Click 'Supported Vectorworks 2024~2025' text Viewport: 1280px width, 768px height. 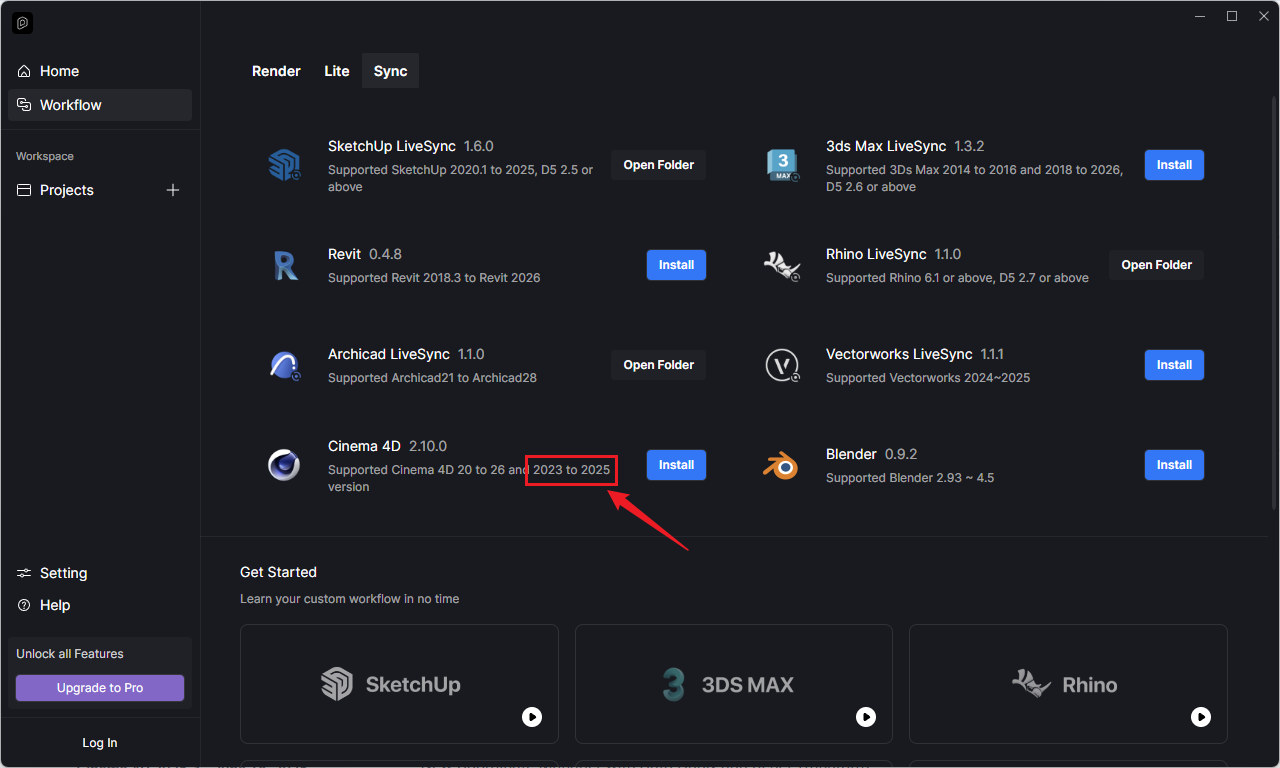pos(928,378)
